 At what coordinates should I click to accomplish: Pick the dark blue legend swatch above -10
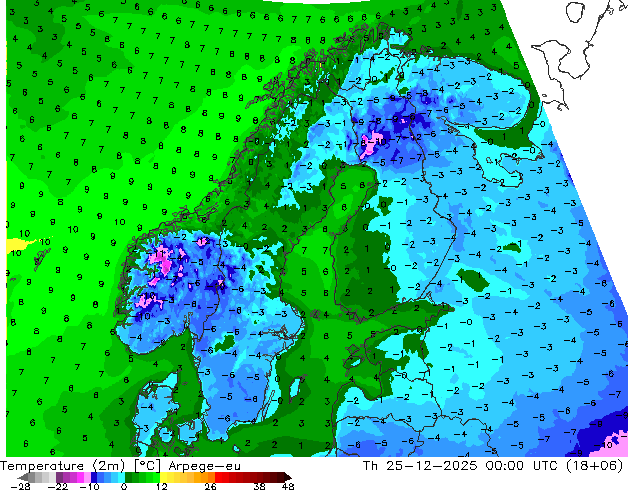pyautogui.click(x=94, y=477)
